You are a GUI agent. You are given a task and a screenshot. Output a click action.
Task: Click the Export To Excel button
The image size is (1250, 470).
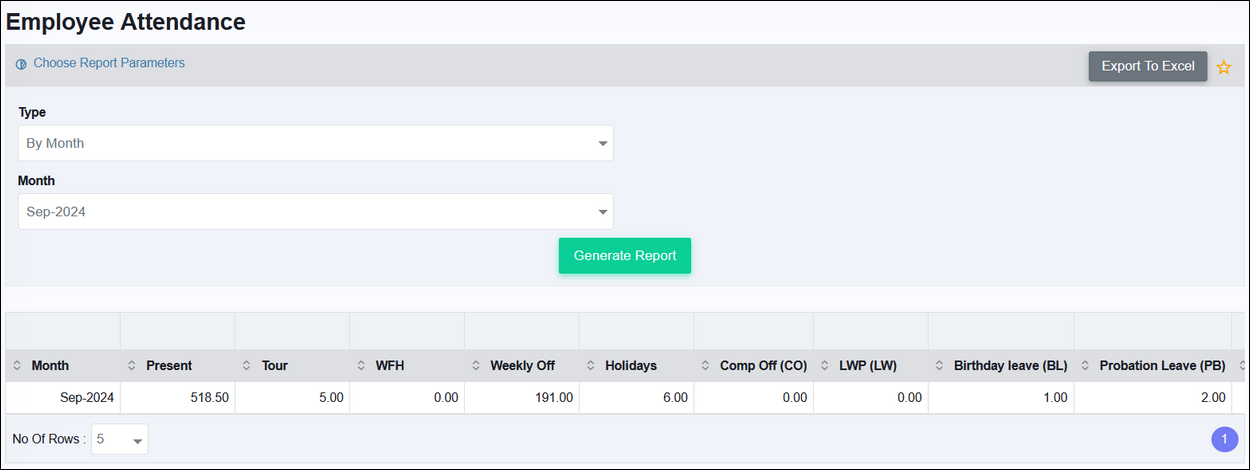(1148, 66)
